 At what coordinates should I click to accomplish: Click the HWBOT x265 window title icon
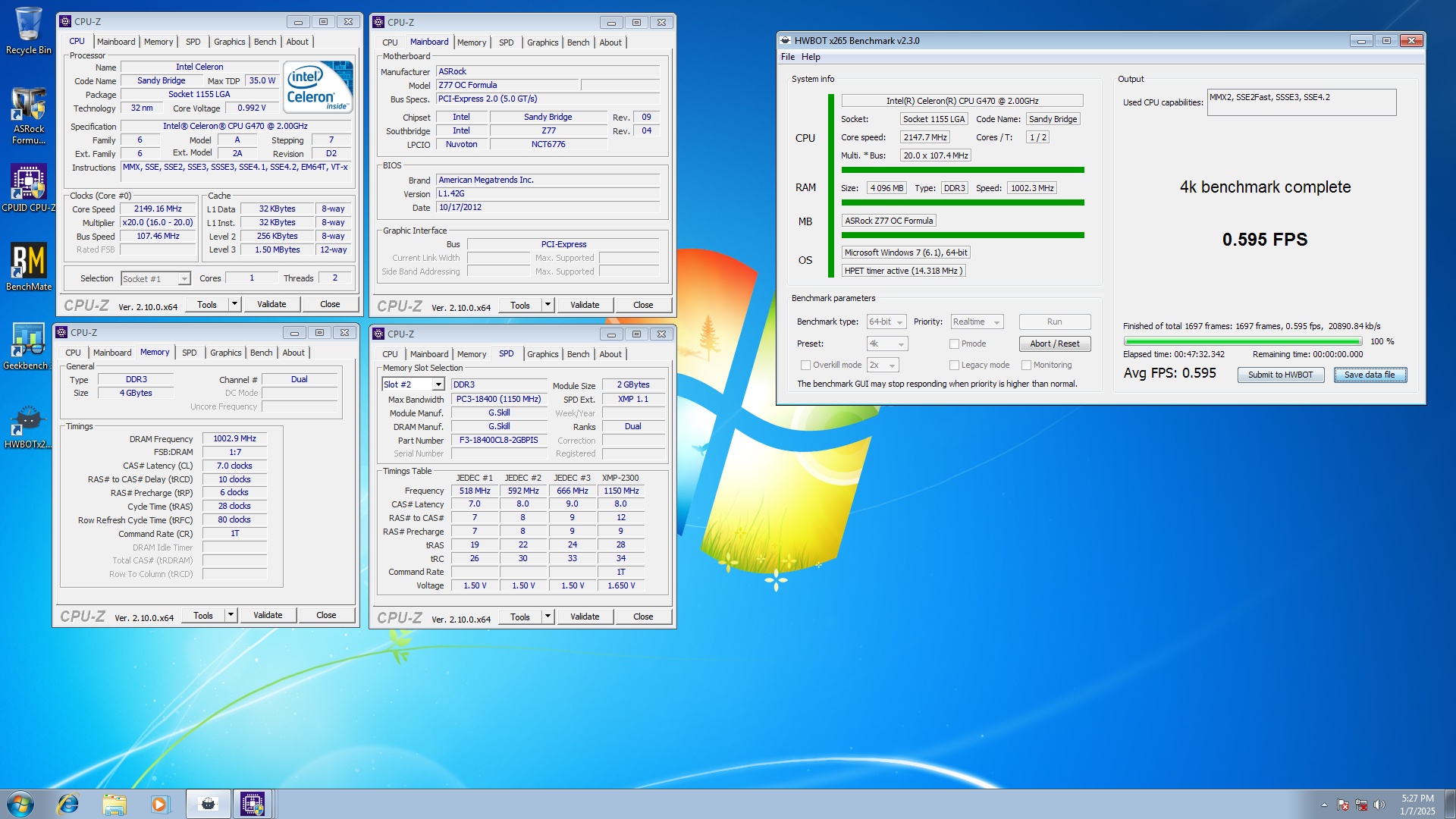(786, 41)
